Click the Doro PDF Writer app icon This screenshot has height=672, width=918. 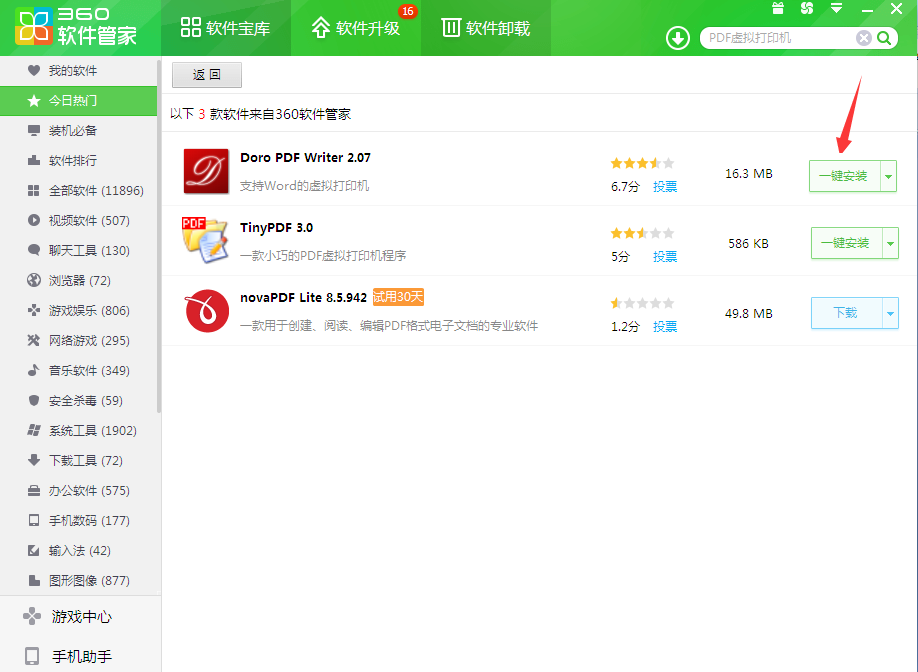point(206,171)
